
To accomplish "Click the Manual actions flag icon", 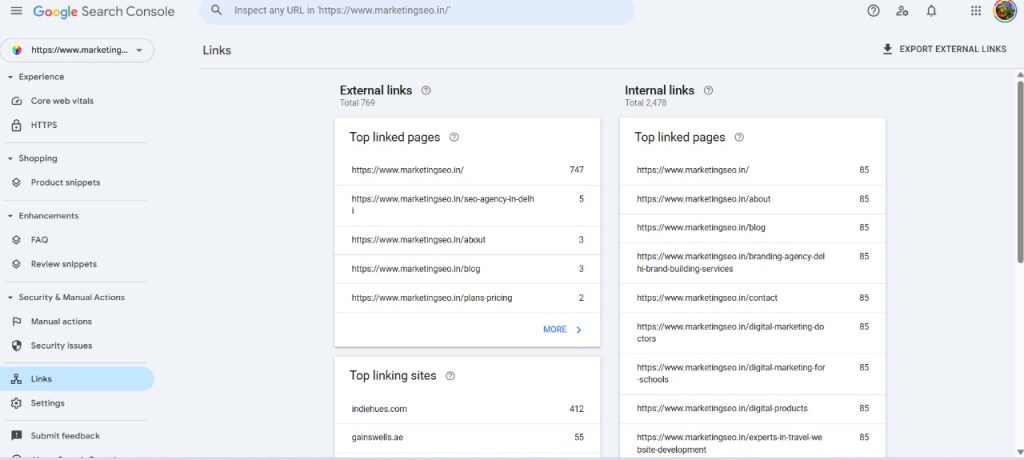I will [x=17, y=321].
